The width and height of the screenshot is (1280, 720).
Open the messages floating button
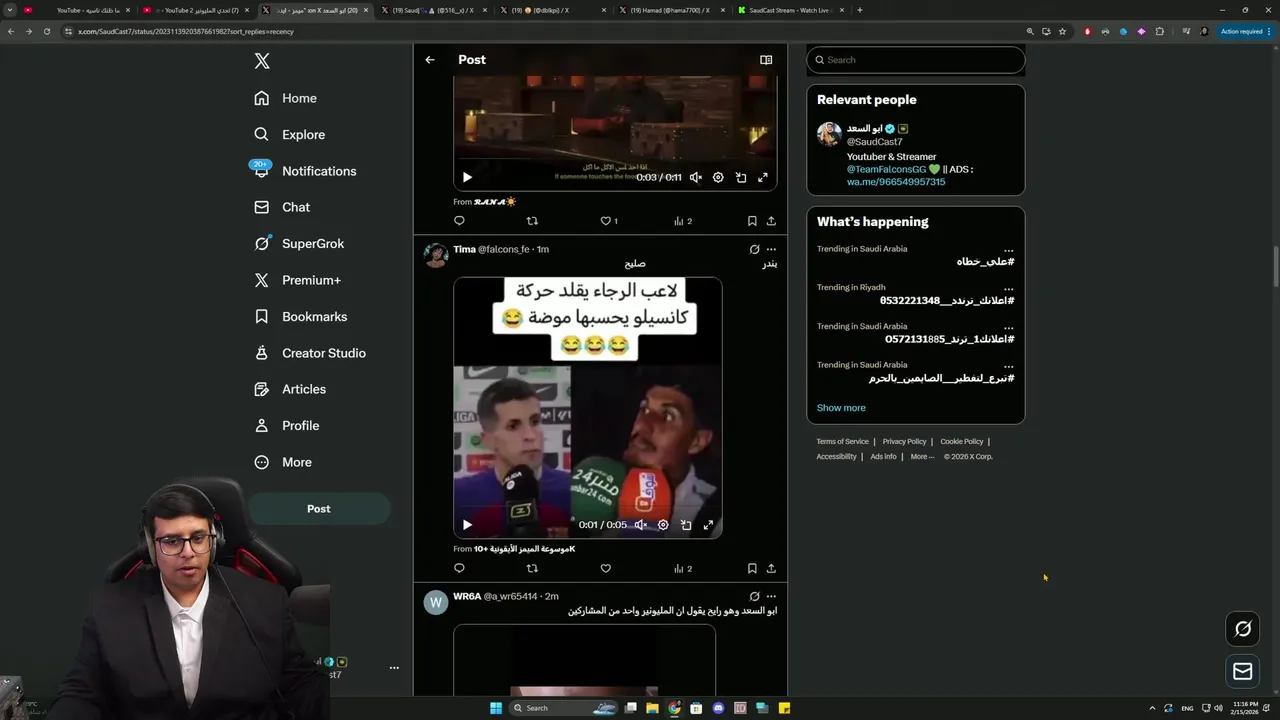tap(1243, 672)
